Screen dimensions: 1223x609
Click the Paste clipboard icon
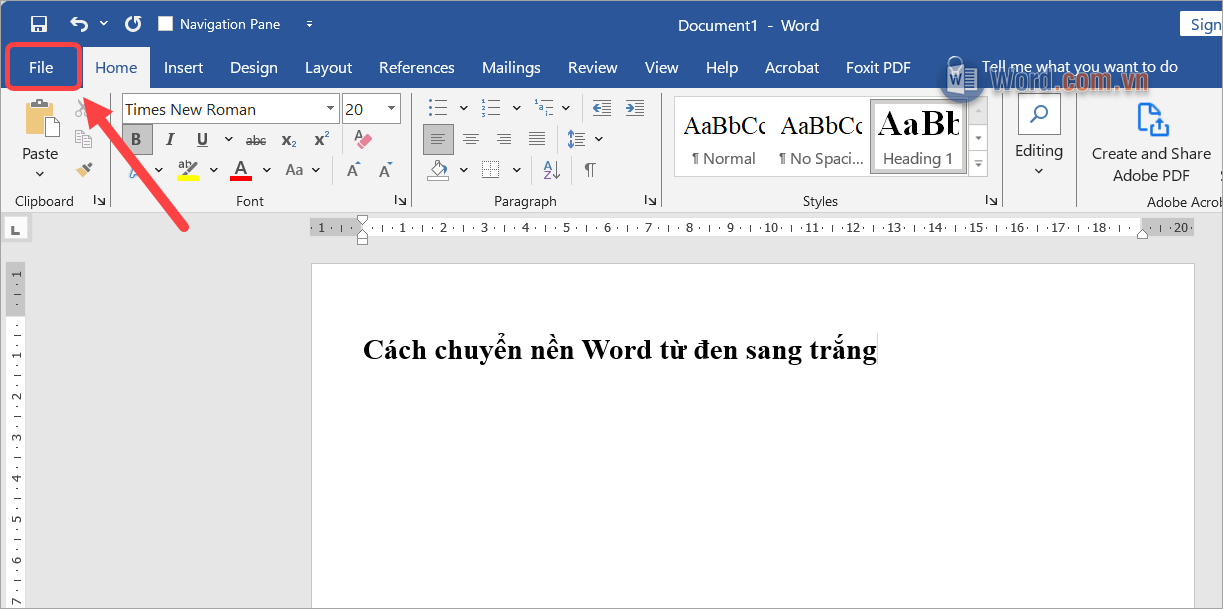tap(40, 118)
